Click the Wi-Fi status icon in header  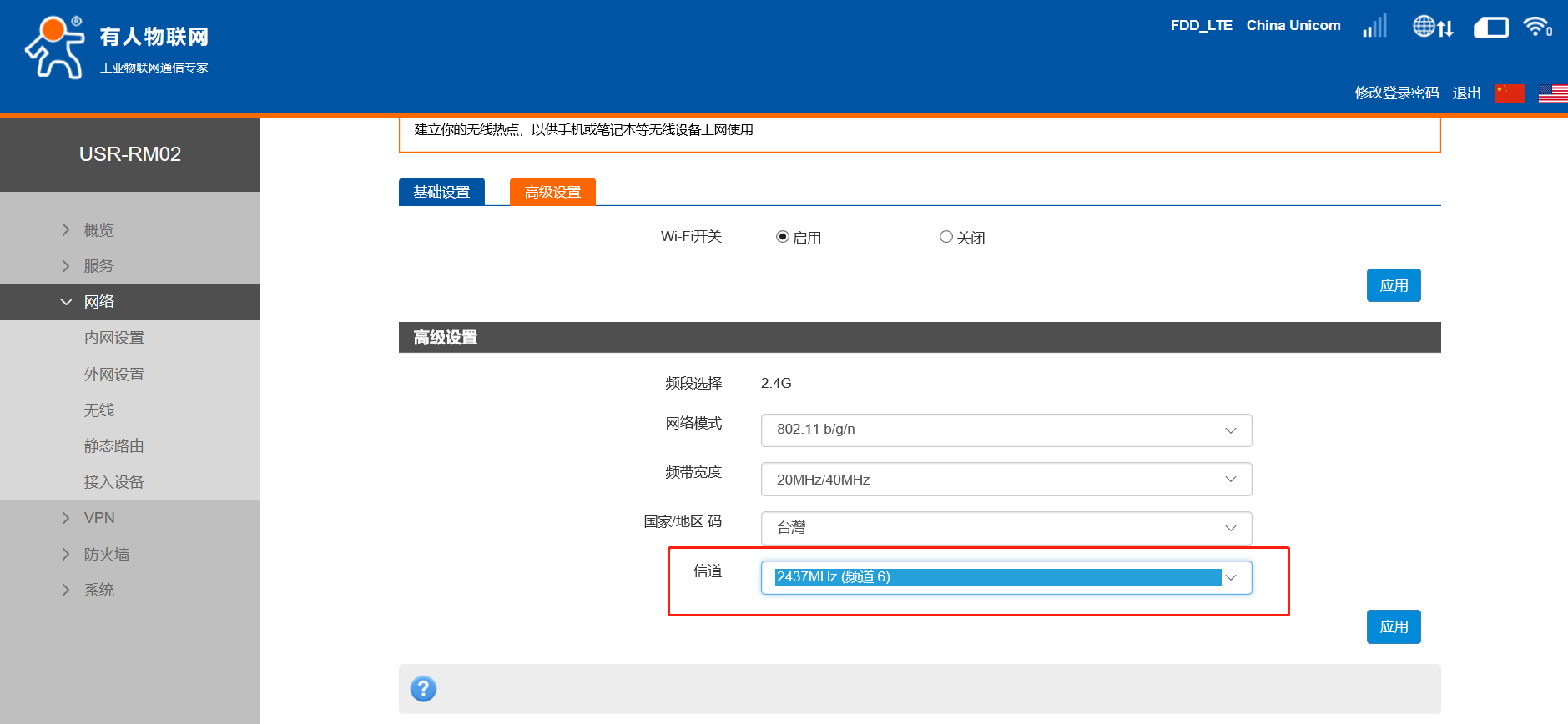pos(1536,27)
